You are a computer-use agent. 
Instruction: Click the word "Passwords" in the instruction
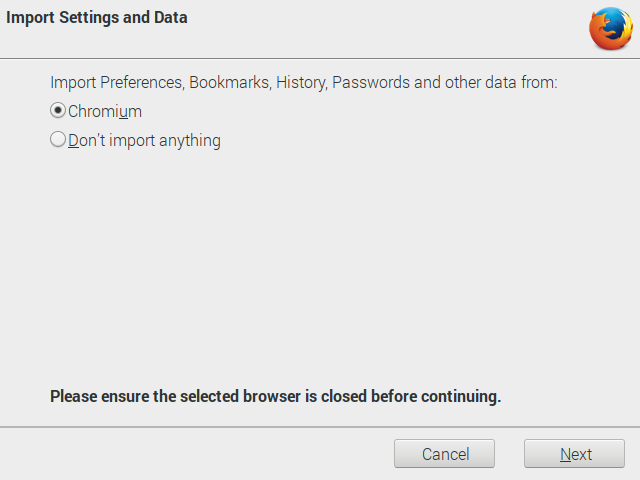(371, 83)
